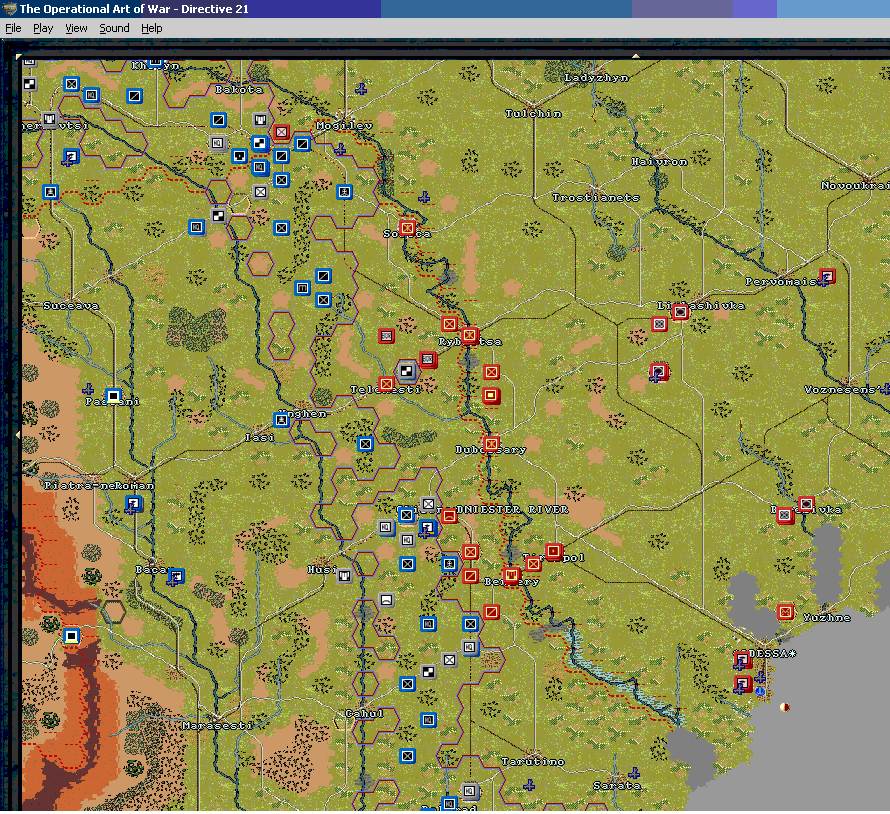
Task: Open the Sound menu
Action: coord(114,28)
